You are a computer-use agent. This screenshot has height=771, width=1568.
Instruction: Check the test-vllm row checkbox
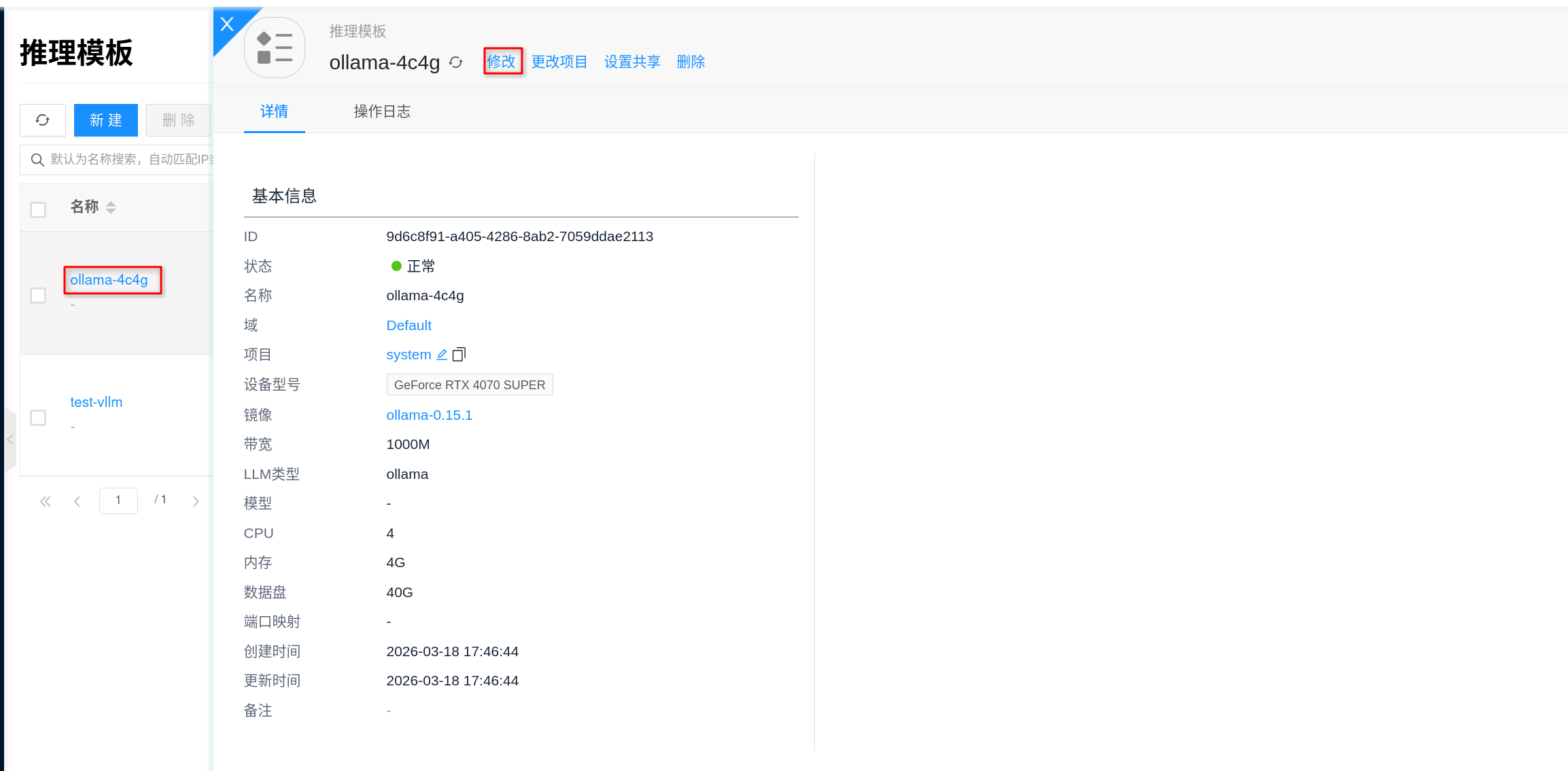pos(38,417)
